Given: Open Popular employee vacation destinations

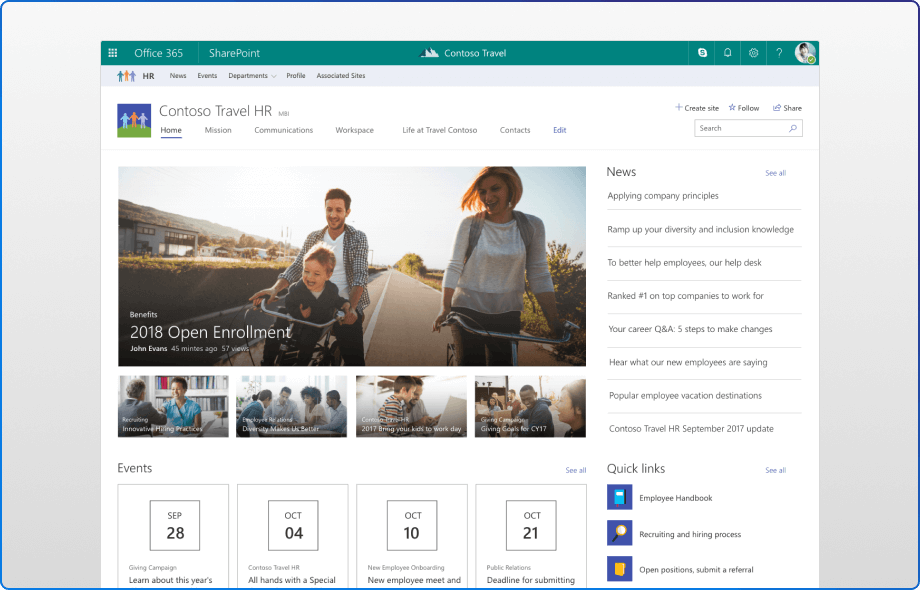Looking at the screenshot, I should point(685,396).
